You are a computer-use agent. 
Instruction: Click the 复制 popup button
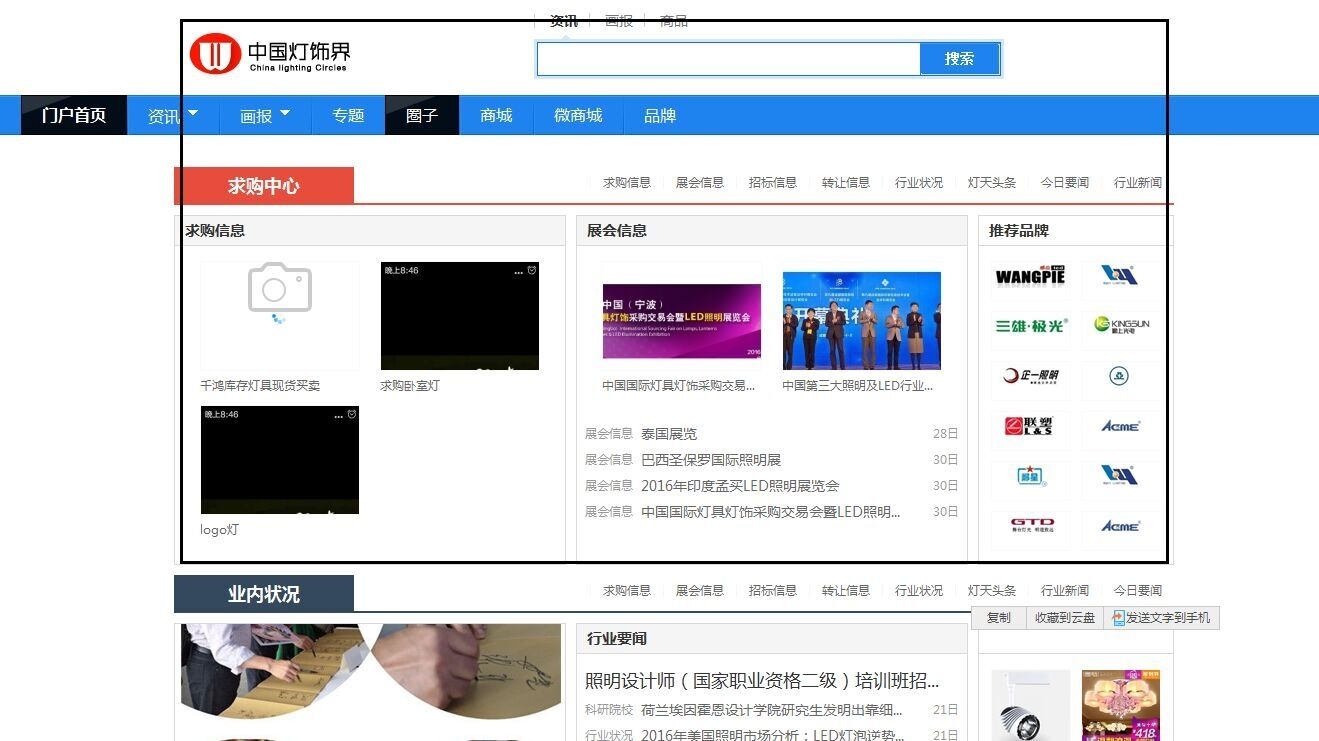click(999, 618)
